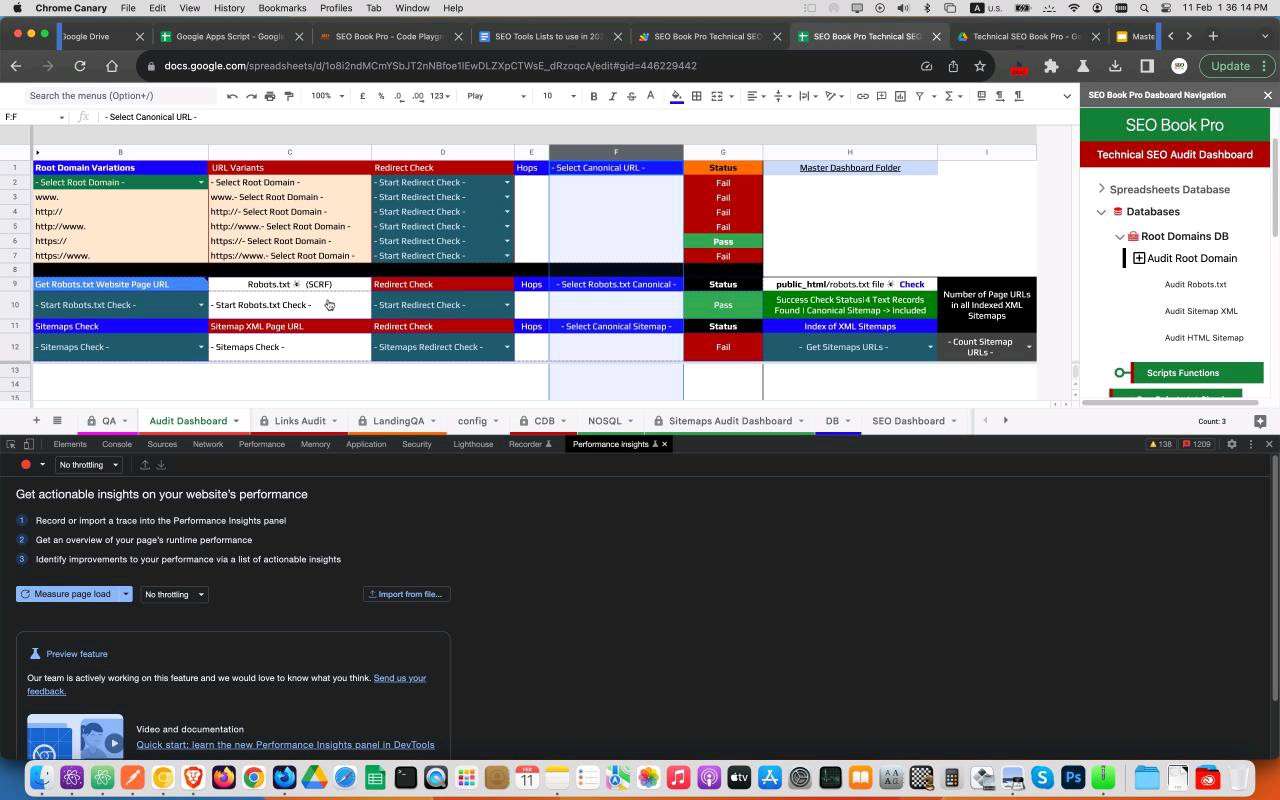Click the DevTools import trace upload icon

point(144,465)
